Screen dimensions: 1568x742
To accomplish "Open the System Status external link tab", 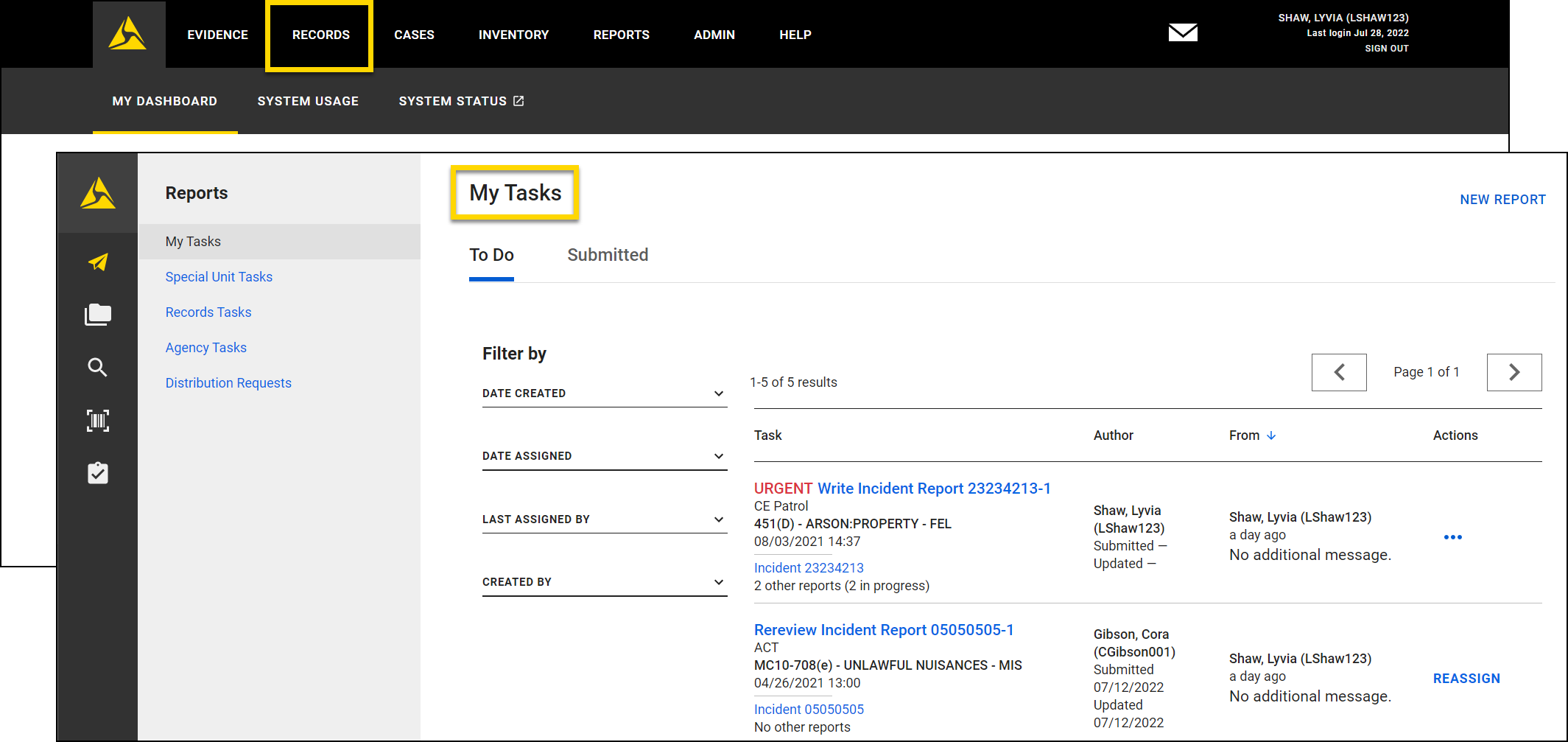I will (461, 101).
